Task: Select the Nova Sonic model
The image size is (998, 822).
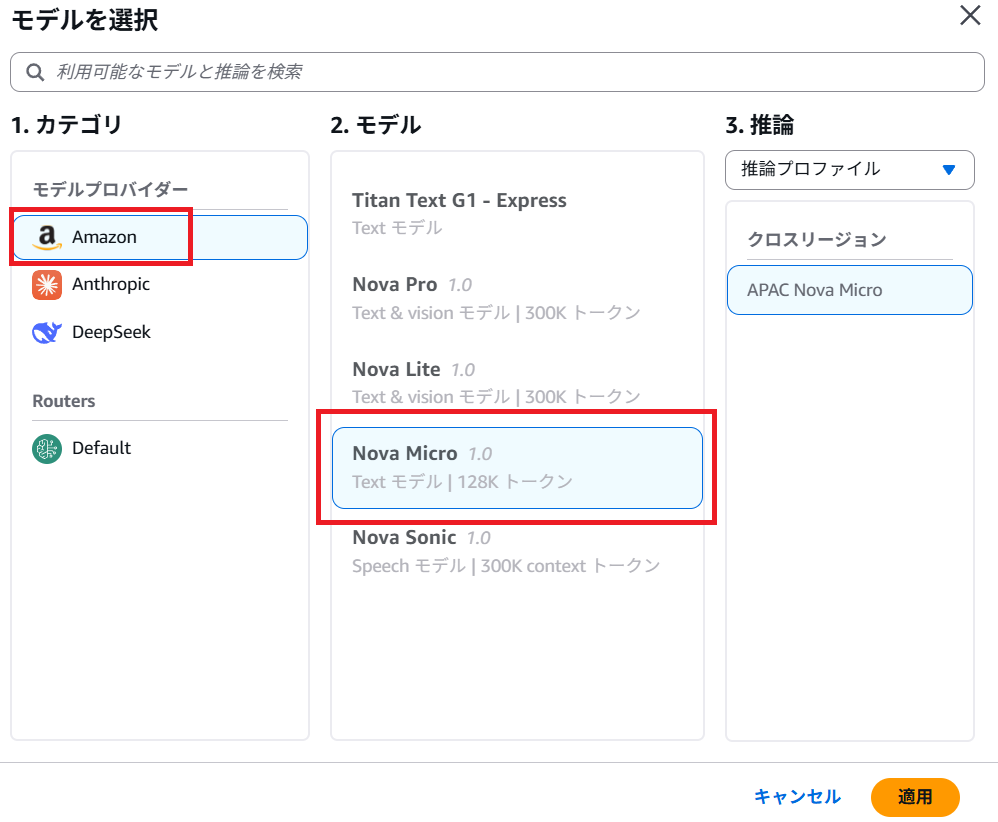Action: pyautogui.click(x=517, y=551)
